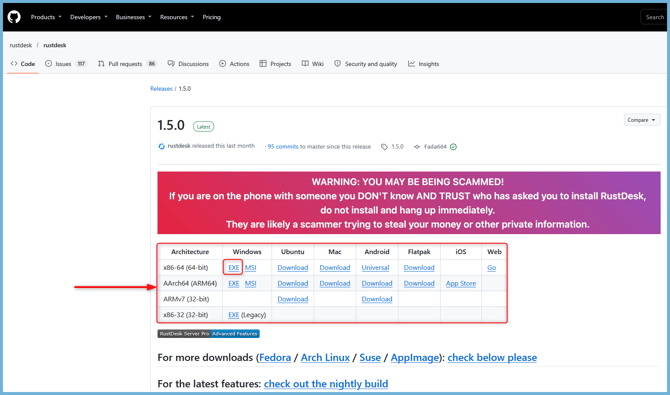Viewport: 670px width, 395px height.
Task: Open the iOS App Store link
Action: click(461, 283)
